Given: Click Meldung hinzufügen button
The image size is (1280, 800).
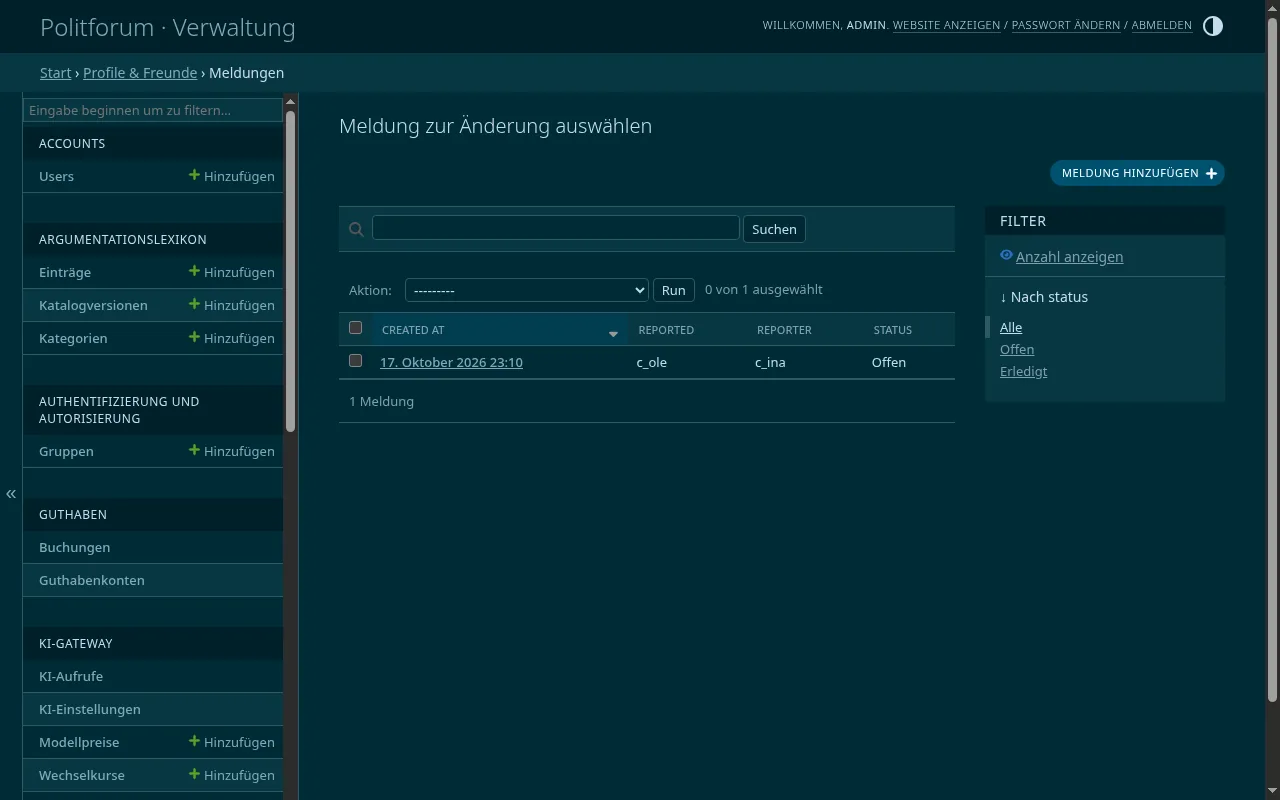Looking at the screenshot, I should point(1137,173).
